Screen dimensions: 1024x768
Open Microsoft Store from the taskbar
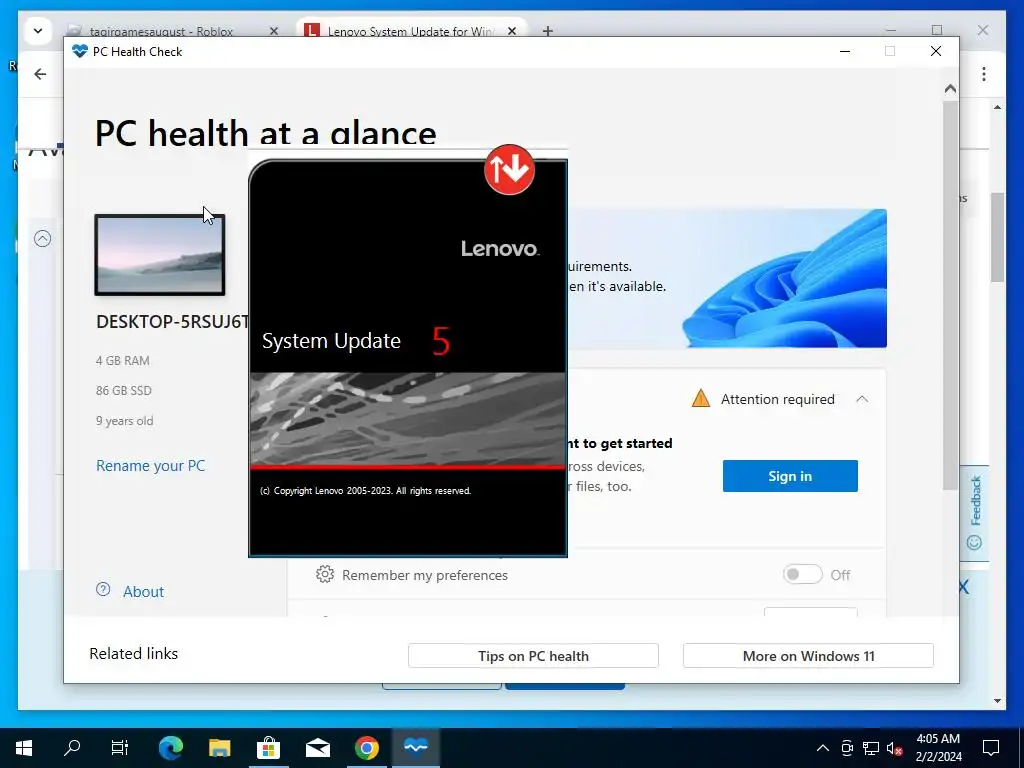(268, 747)
